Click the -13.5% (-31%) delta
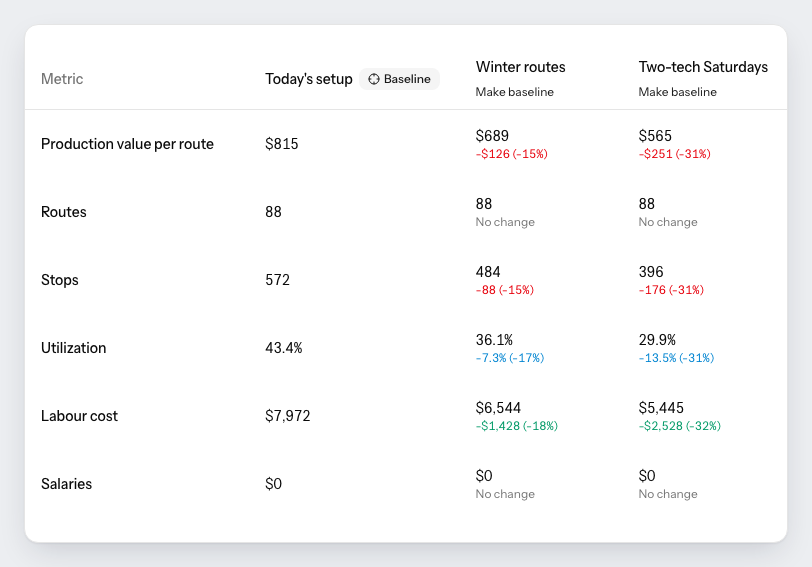Viewport: 812px width, 567px height. click(676, 358)
